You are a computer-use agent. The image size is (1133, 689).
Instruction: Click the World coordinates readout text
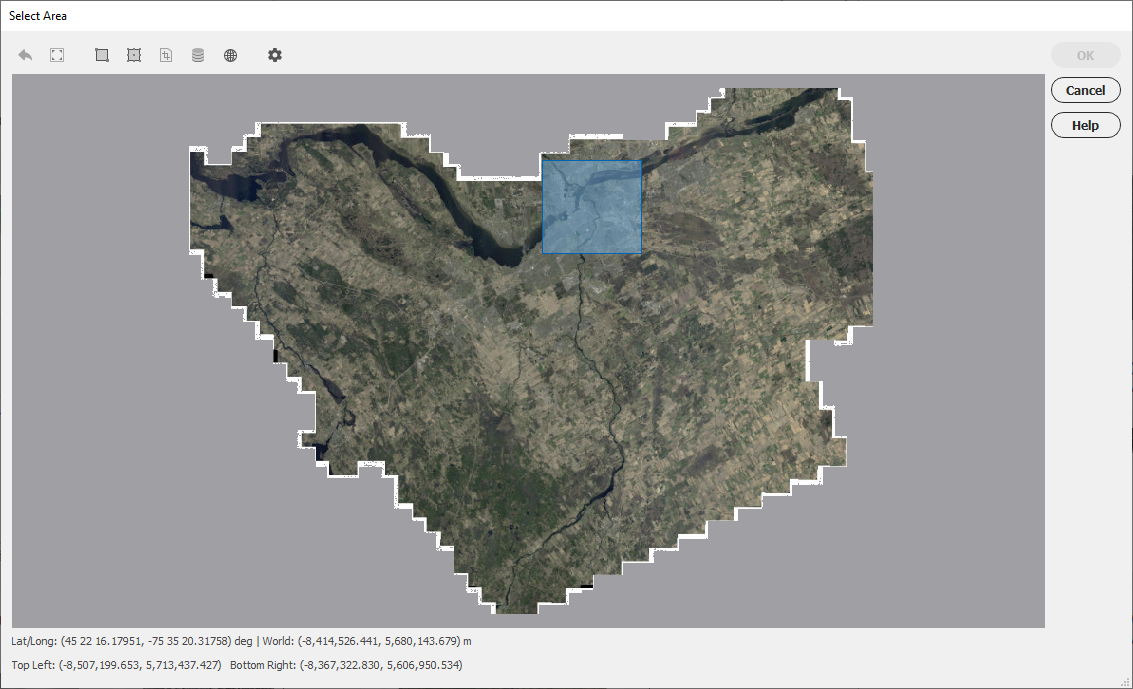click(x=367, y=641)
